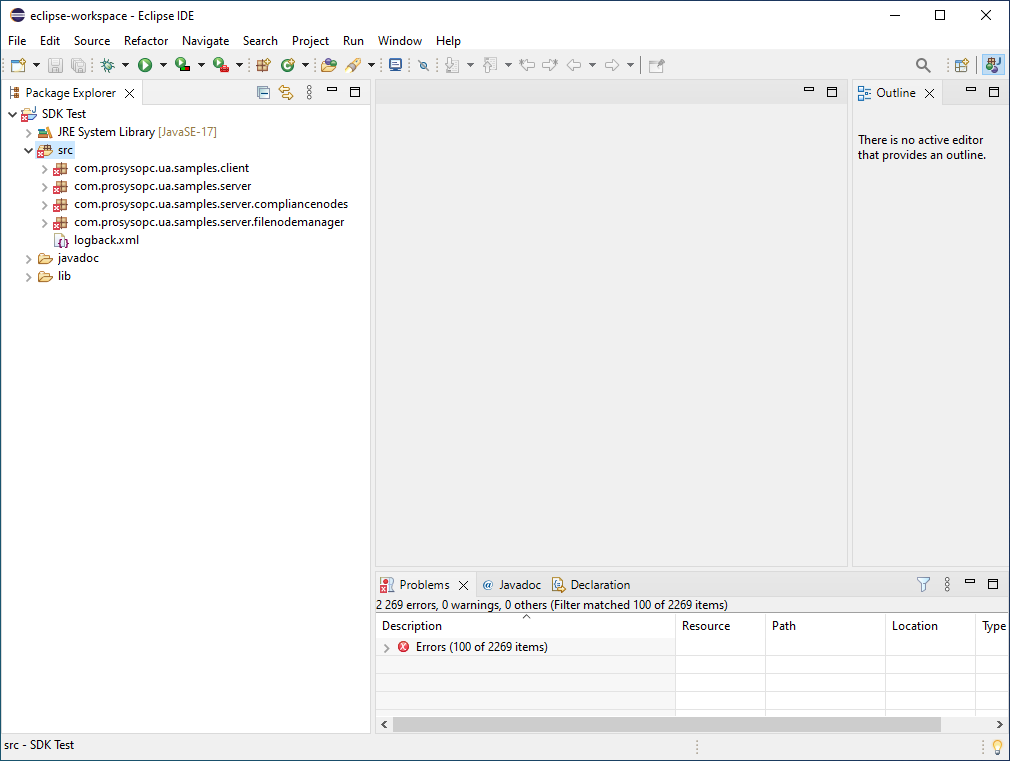Click the green Run button in toolbar
Screen dimensions: 1010x761
[x=145, y=65]
